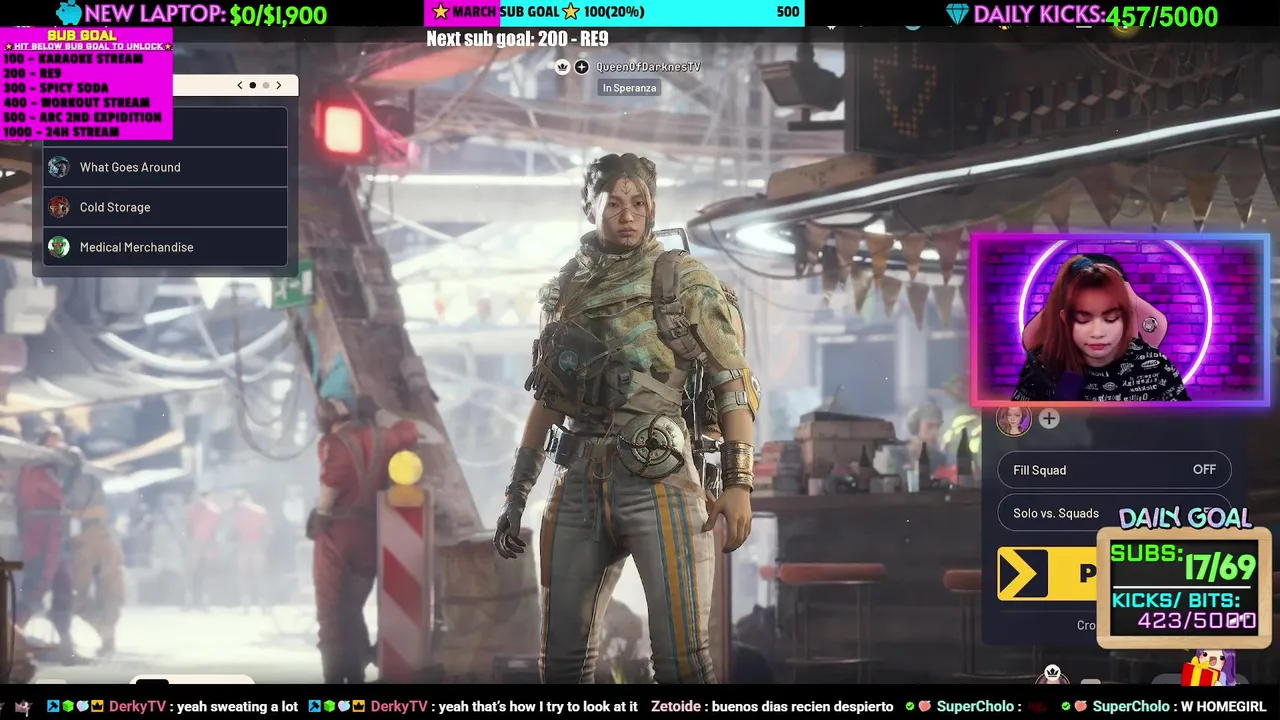Click Zetoide chat message 'buenos dias recien despierto'
This screenshot has width=1280, height=720.
tap(772, 706)
